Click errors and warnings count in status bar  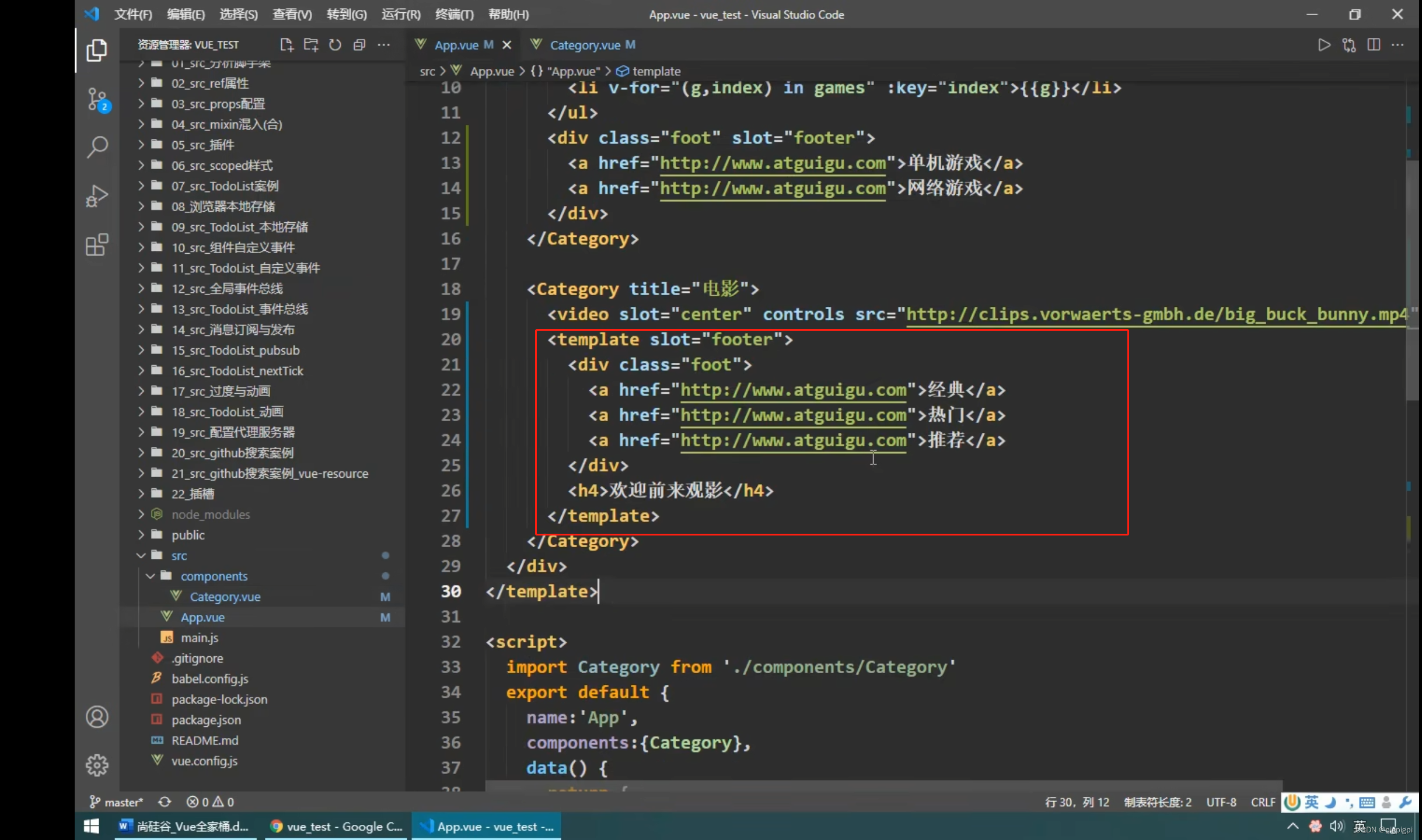210,802
